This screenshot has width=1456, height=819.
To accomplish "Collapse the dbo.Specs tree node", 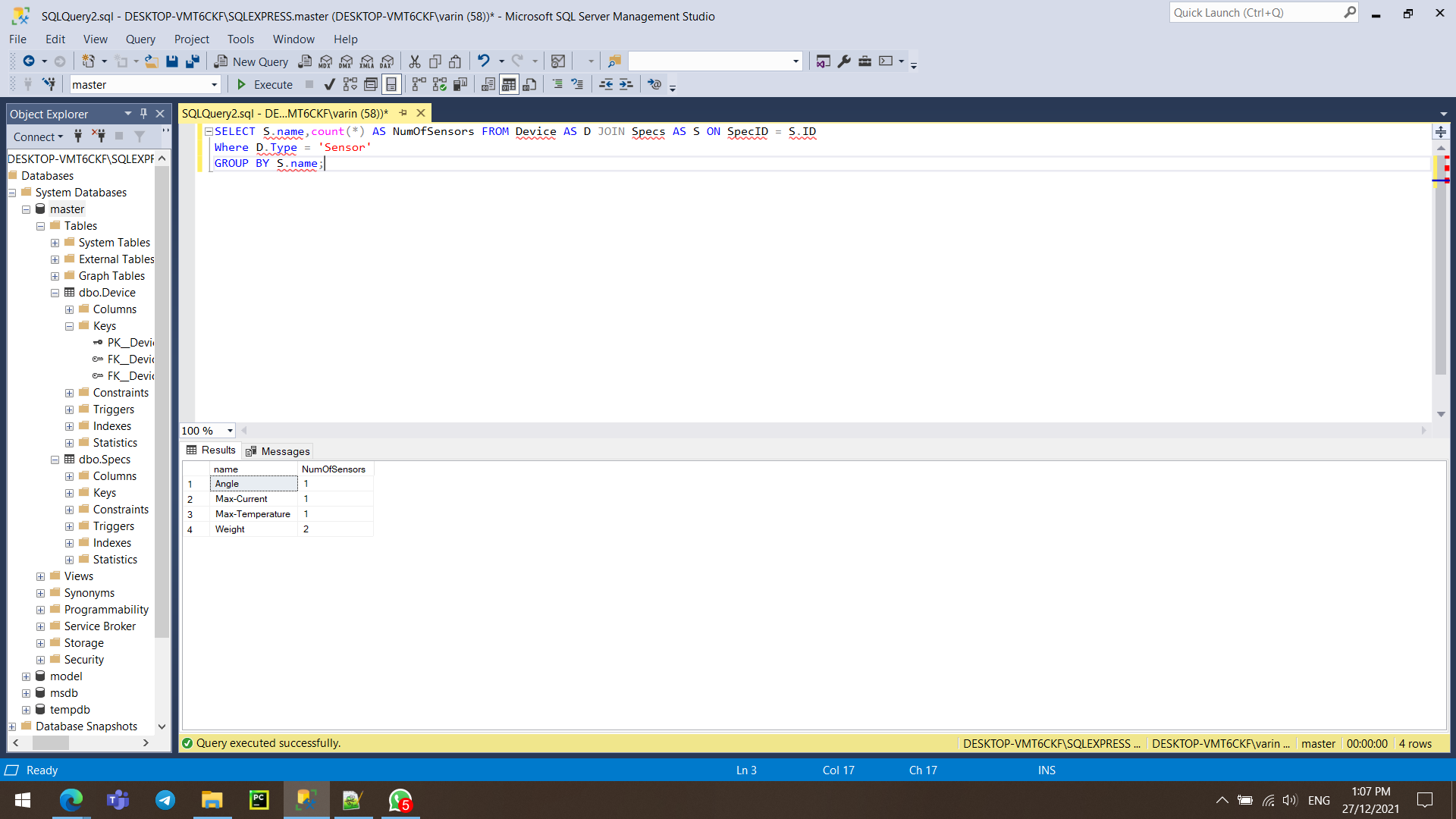I will pyautogui.click(x=55, y=460).
